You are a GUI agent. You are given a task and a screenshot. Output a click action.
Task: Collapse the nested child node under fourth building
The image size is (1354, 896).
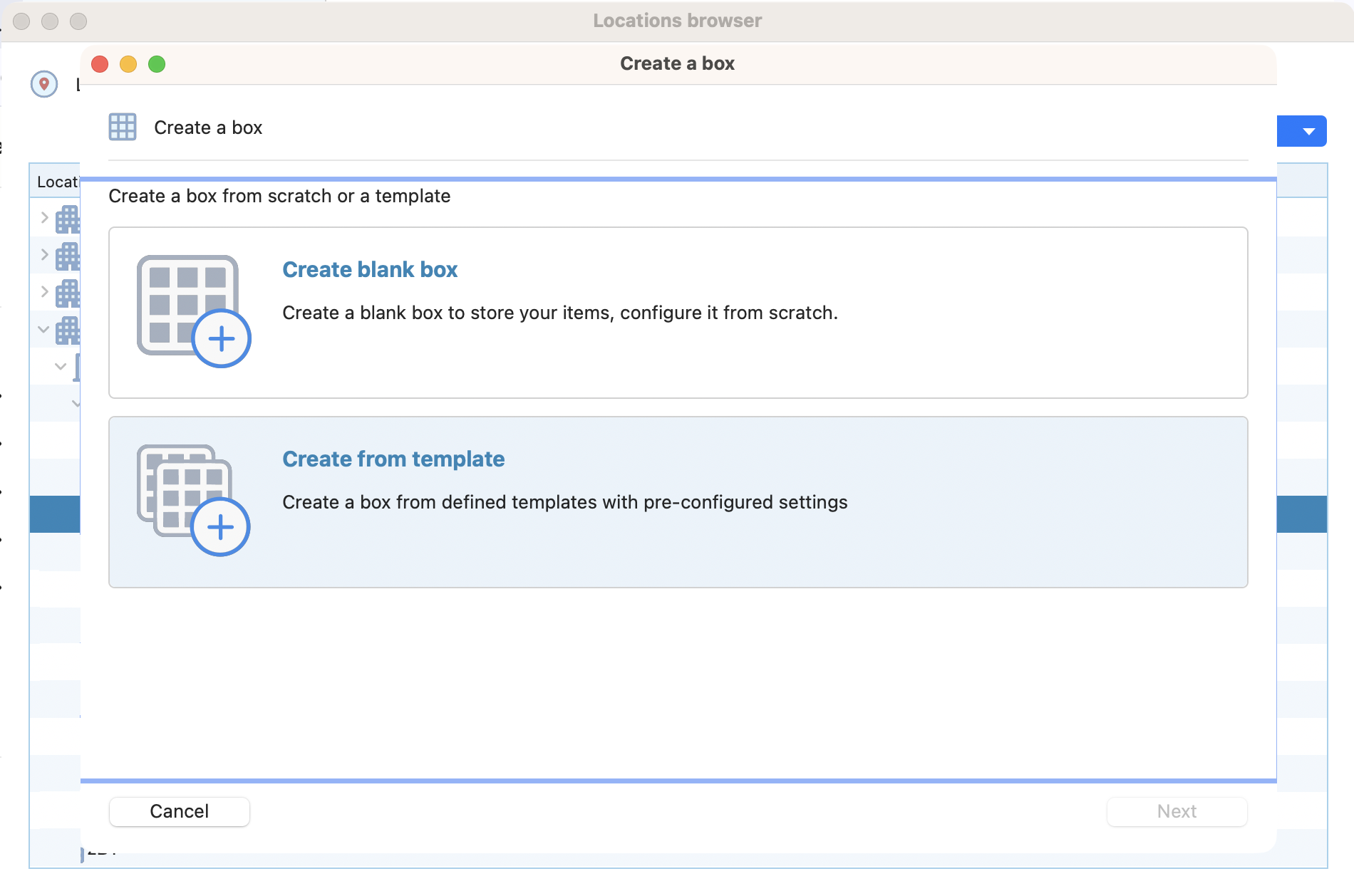tap(61, 366)
